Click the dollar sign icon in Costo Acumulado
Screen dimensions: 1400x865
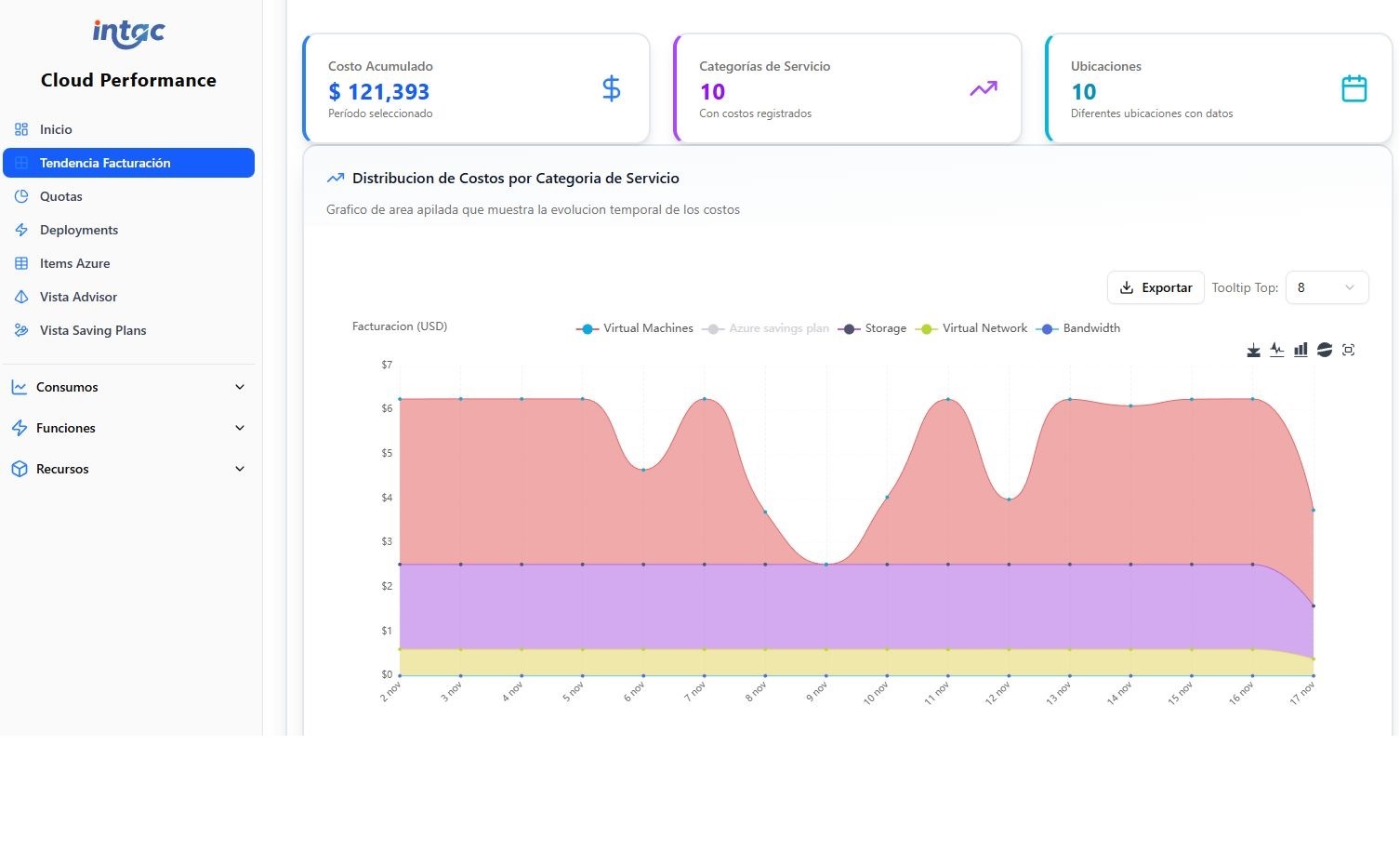pyautogui.click(x=611, y=88)
